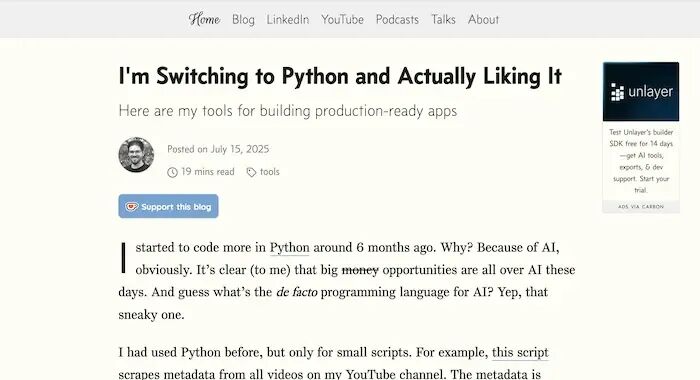
Task: Visit the YouTube nav link
Action: [342, 20]
